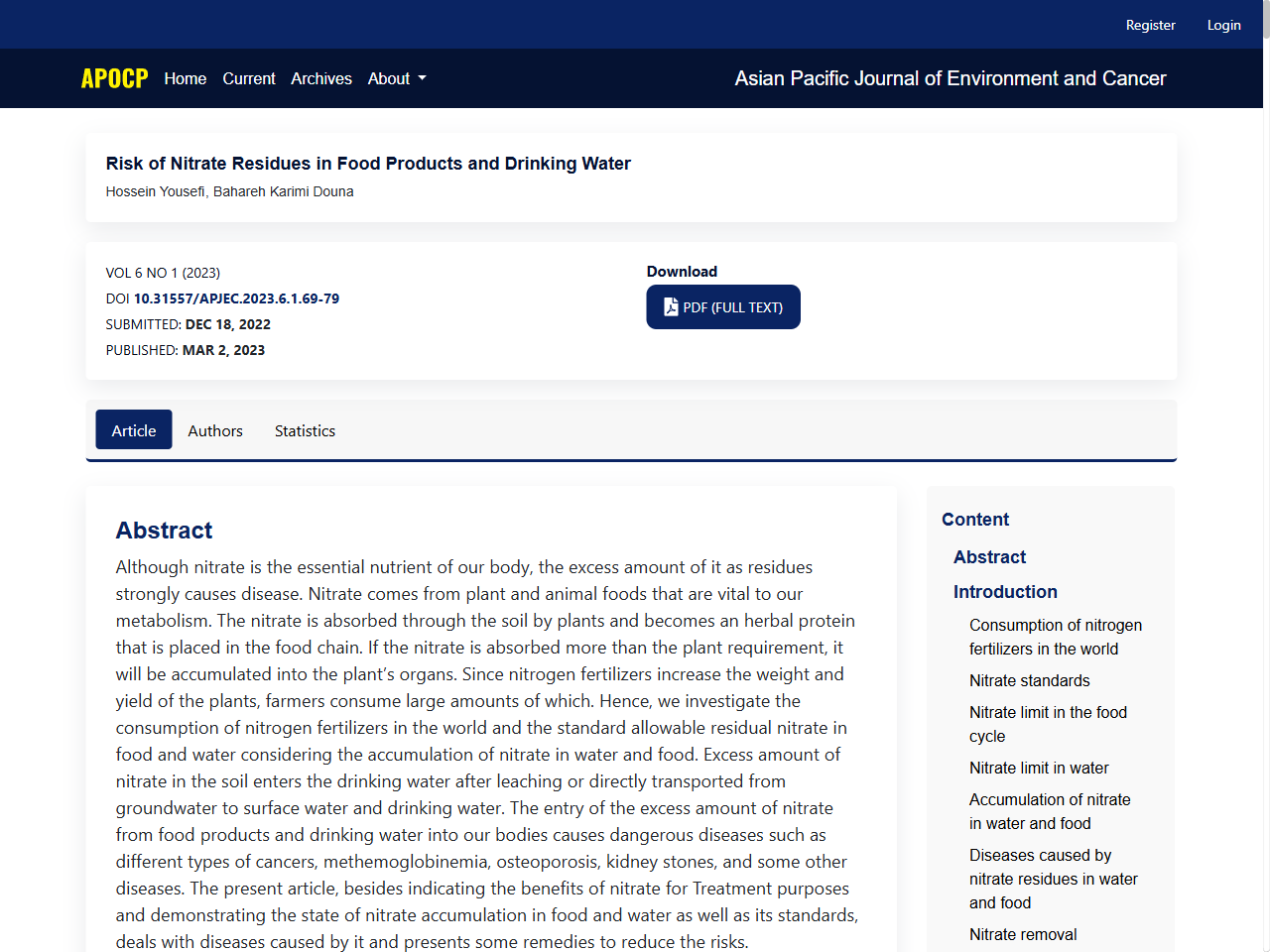Open the Current issue menu item

click(x=249, y=78)
